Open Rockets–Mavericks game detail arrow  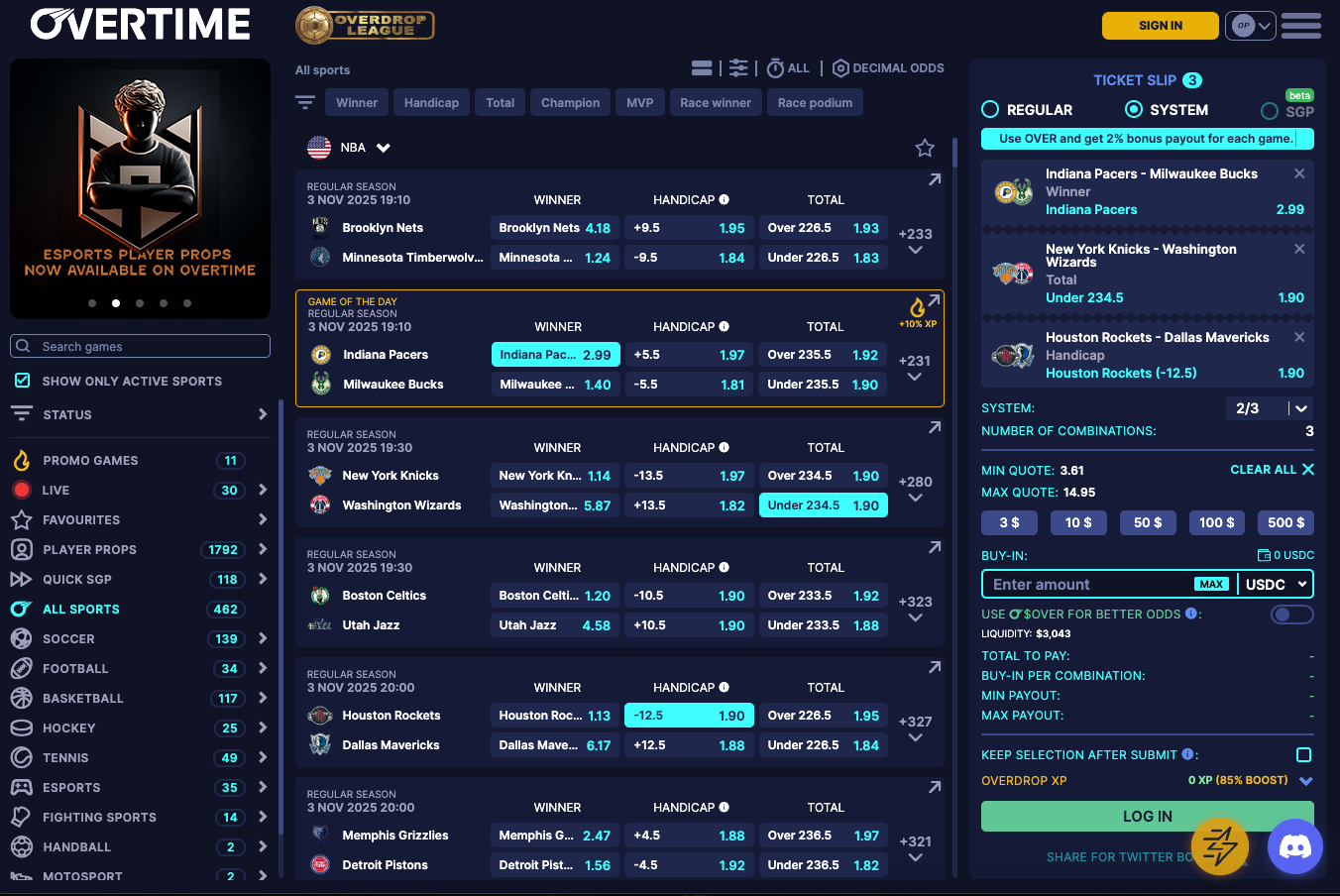point(935,667)
